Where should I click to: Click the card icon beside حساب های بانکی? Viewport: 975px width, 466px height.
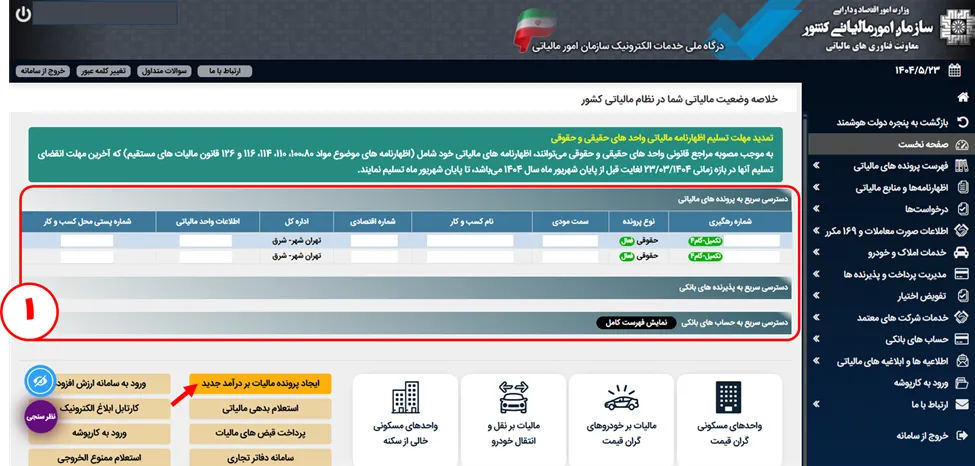point(962,339)
